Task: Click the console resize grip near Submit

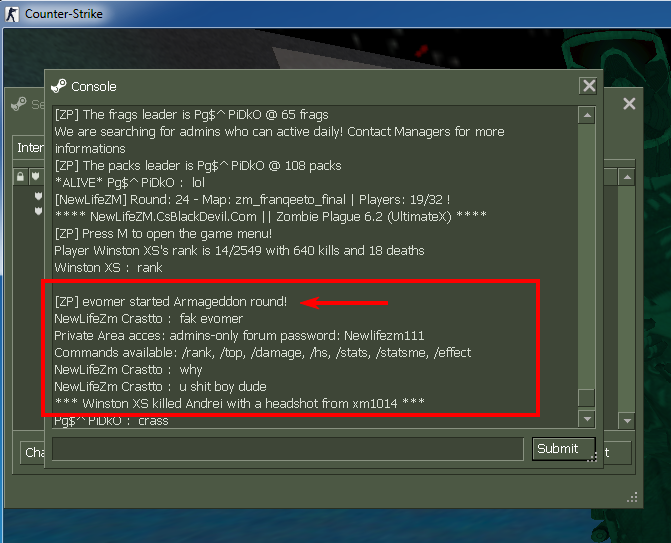Action: click(592, 457)
